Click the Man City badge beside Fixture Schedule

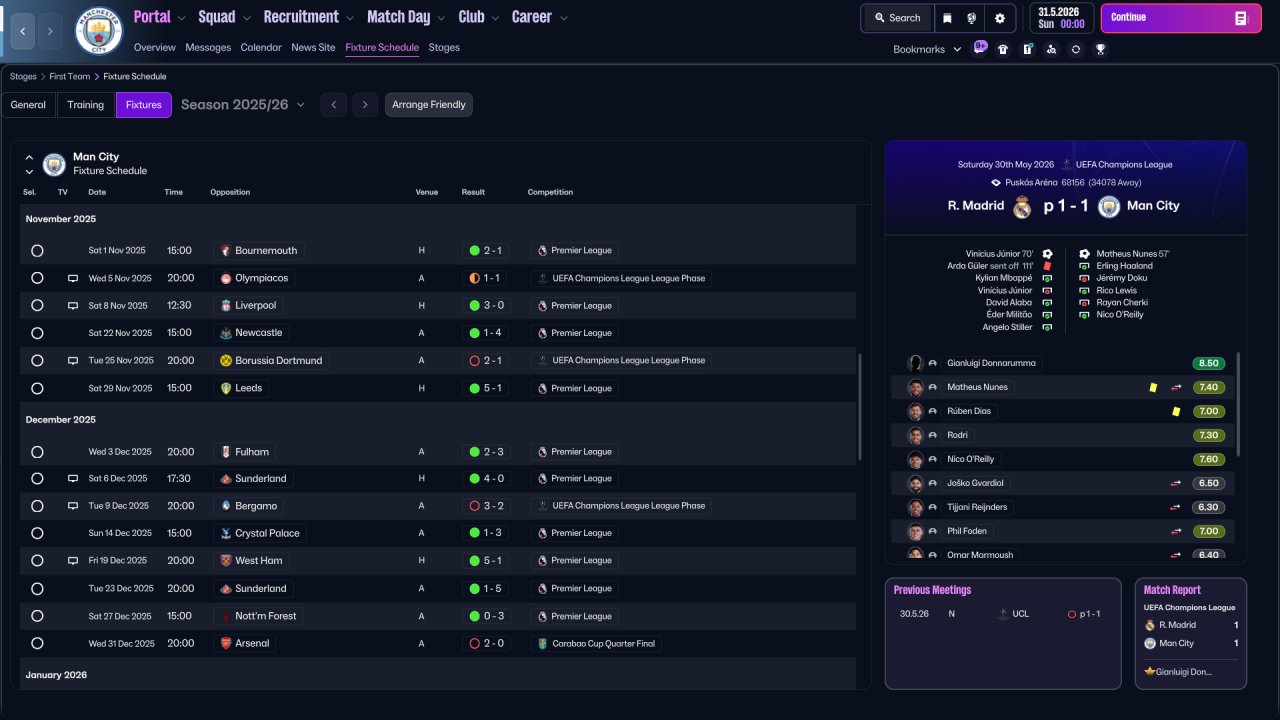[x=54, y=164]
